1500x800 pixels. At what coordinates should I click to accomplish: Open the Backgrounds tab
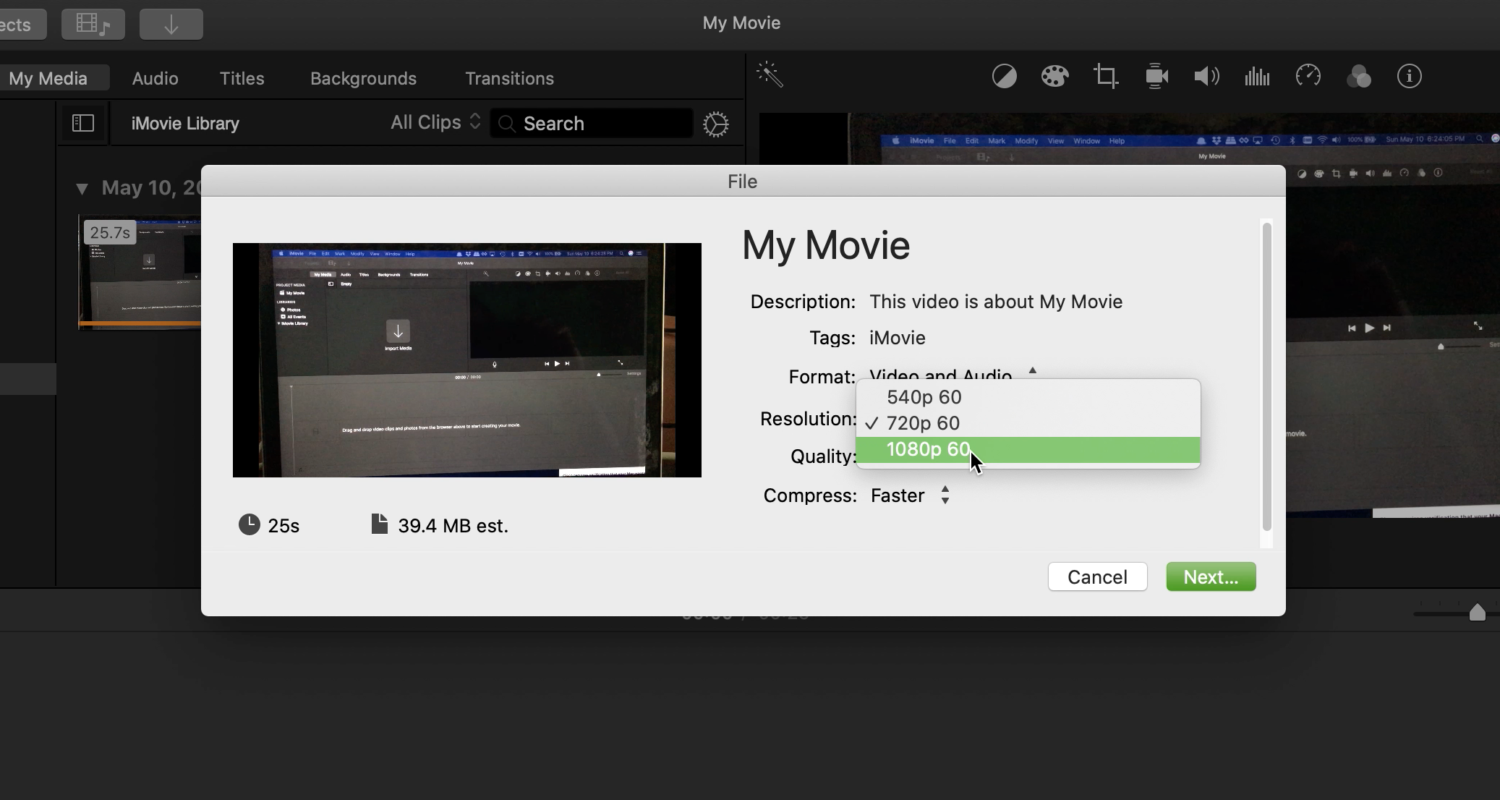[x=363, y=78]
